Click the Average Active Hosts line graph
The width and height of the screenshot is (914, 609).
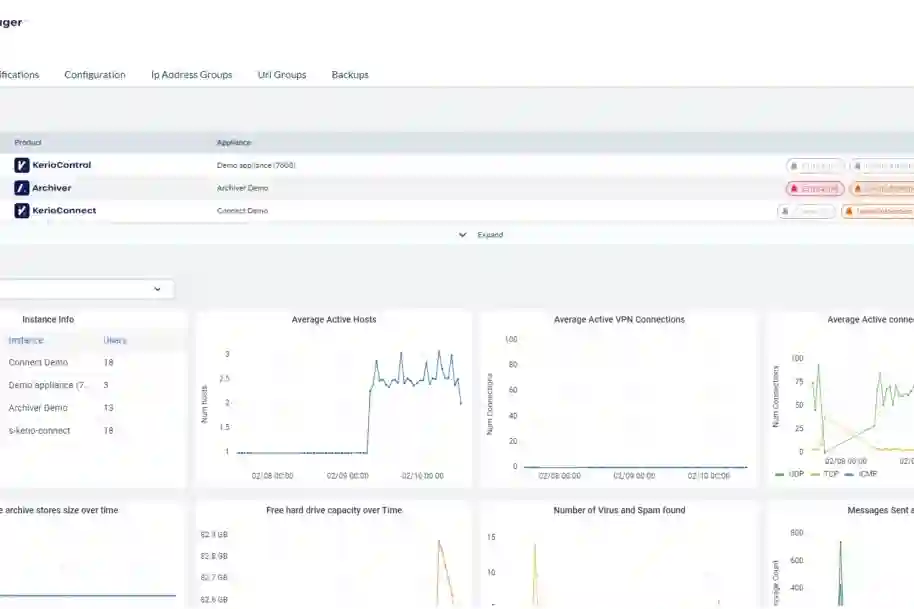350,402
